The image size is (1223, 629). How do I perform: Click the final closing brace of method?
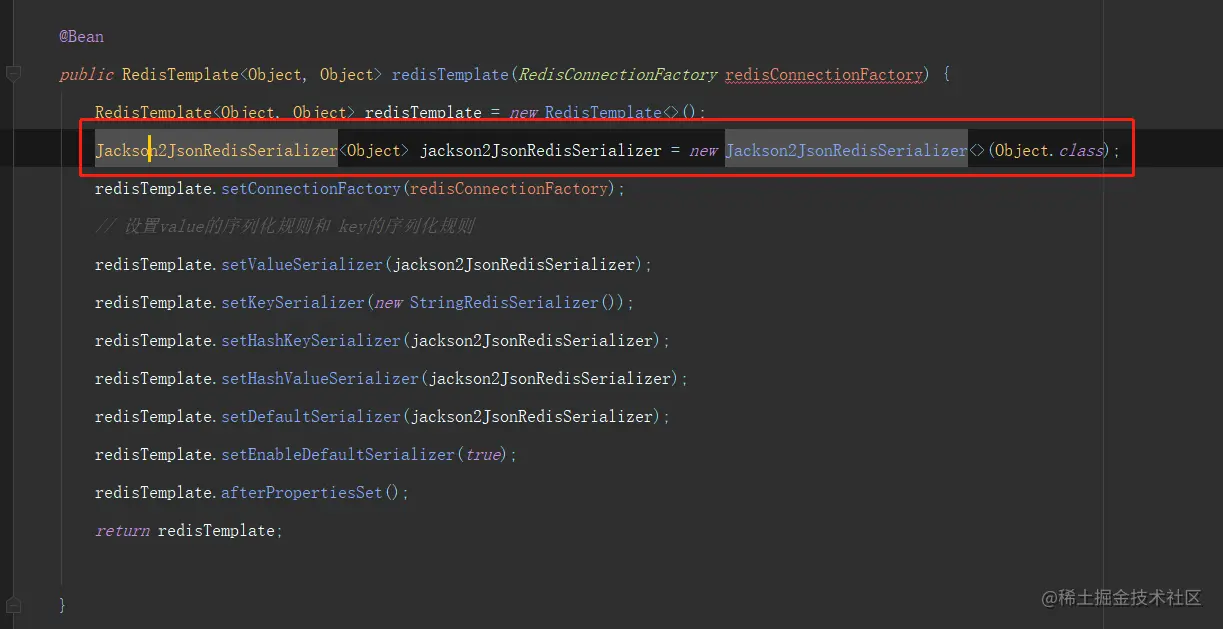point(62,605)
